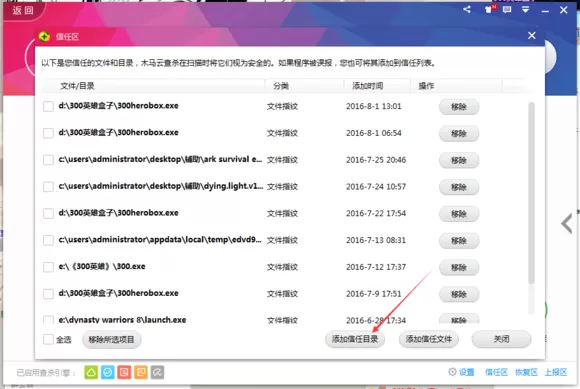The height and width of the screenshot is (389, 580).
Task: Open the 信任区 link in bottom bar
Action: tap(496, 372)
